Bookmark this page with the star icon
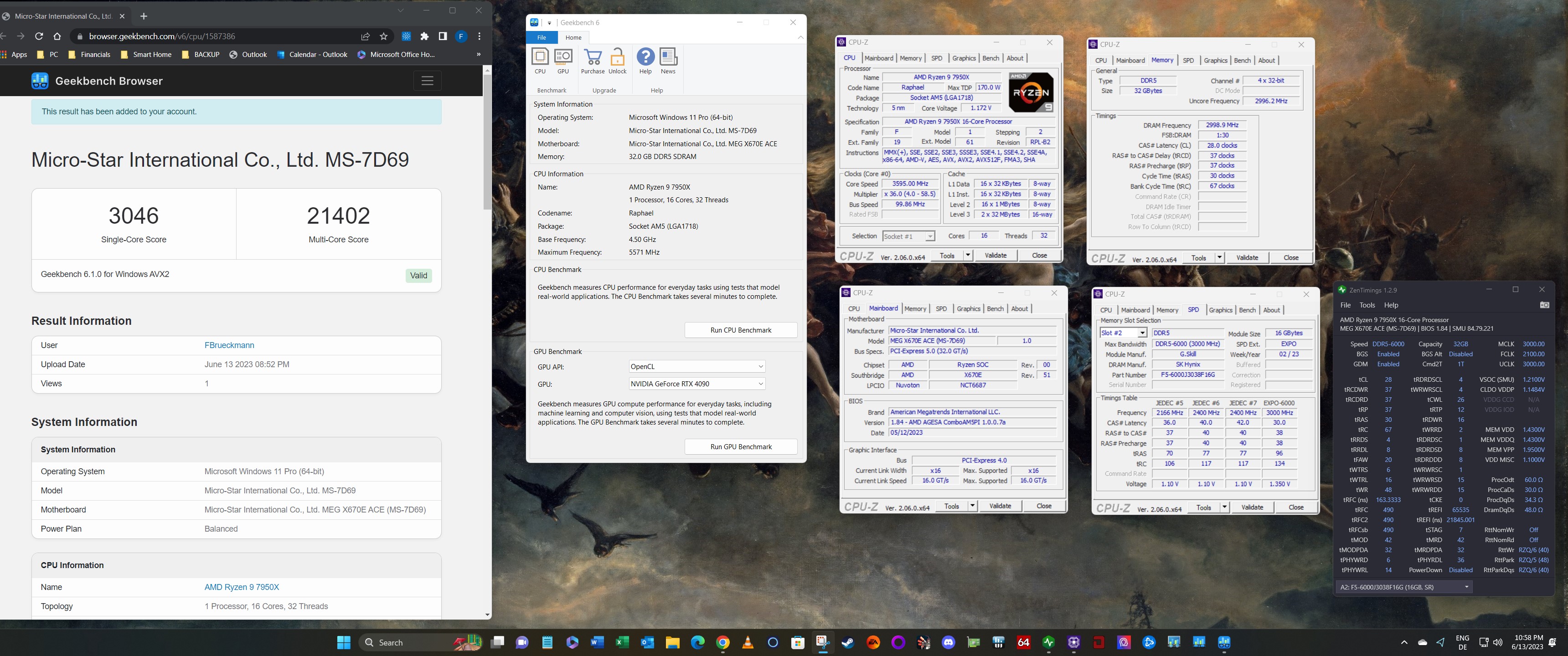 [383, 36]
